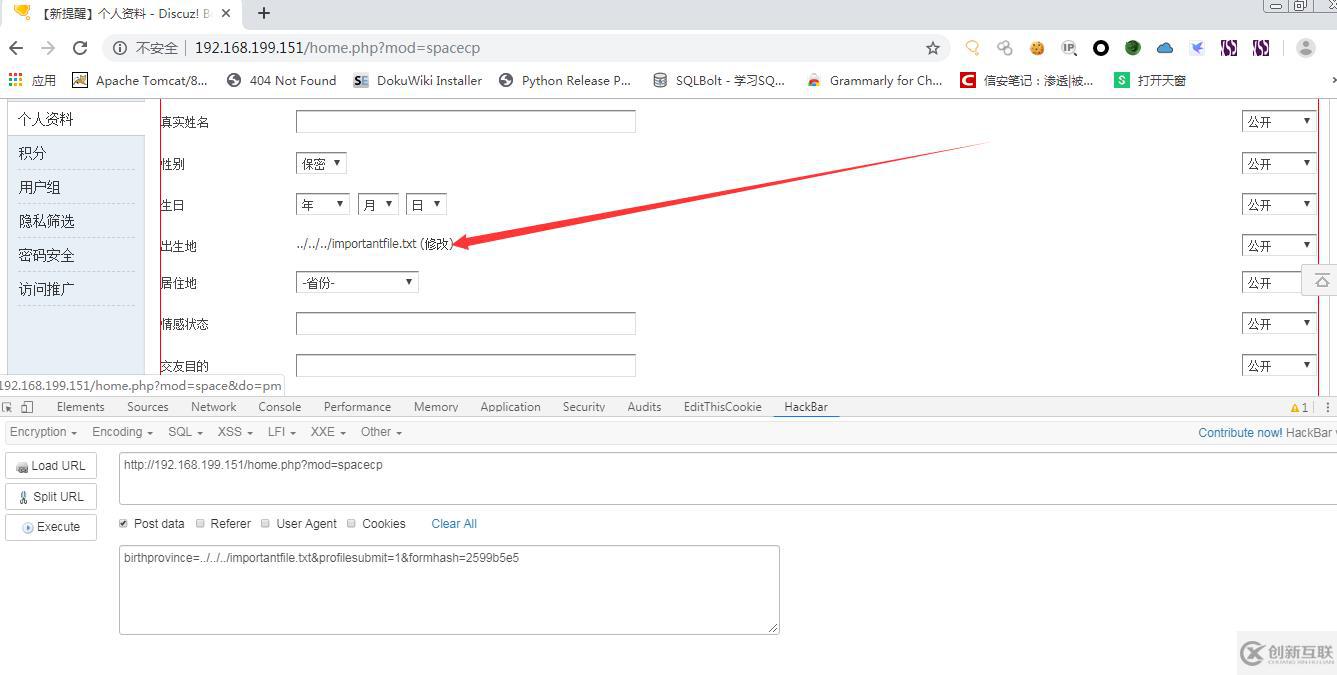This screenshot has width=1337, height=675.
Task: Open the cloud extension icon
Action: (x=1165, y=48)
